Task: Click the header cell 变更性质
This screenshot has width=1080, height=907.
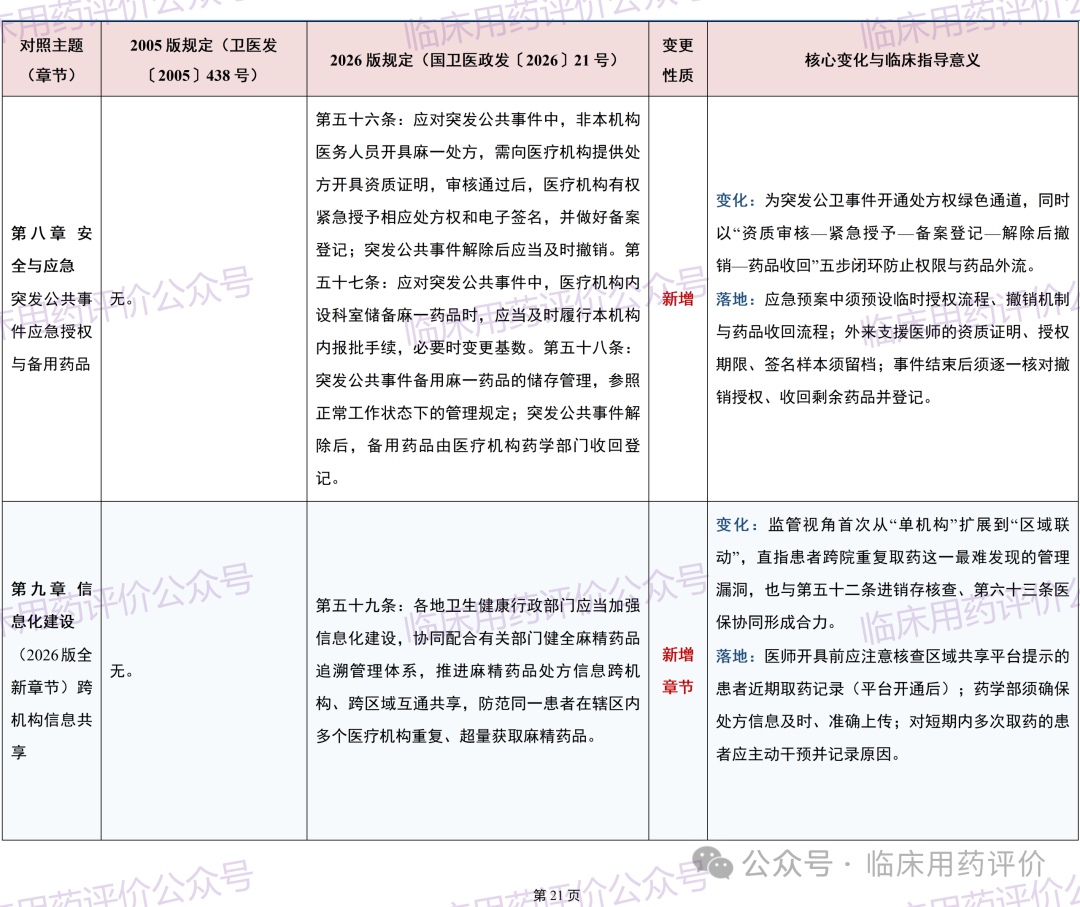Action: [678, 60]
